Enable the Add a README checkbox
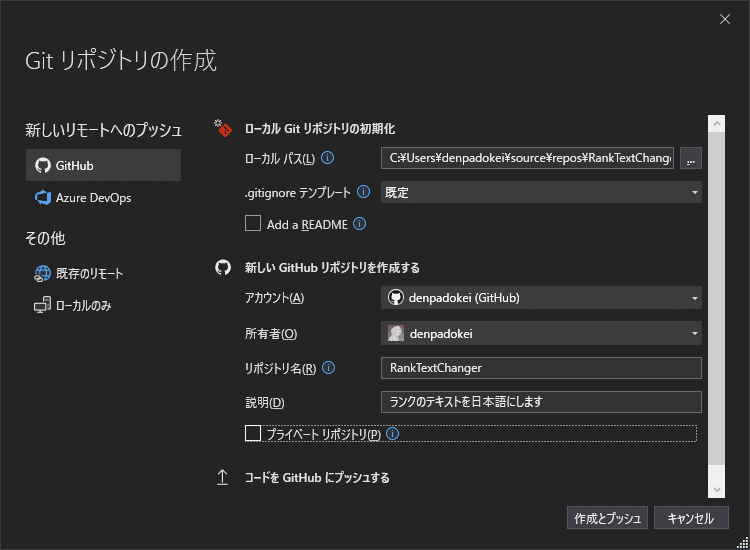This screenshot has width=750, height=550. tap(253, 223)
